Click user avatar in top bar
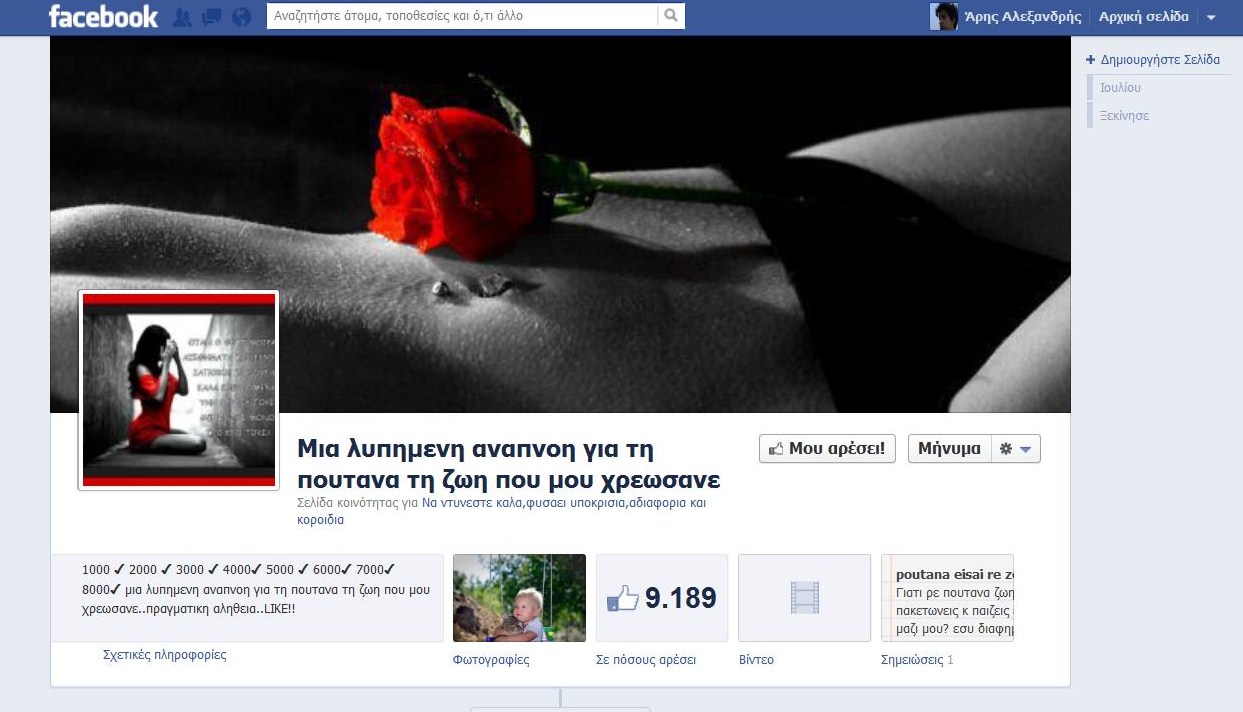Image resolution: width=1243 pixels, height=712 pixels. (x=943, y=17)
